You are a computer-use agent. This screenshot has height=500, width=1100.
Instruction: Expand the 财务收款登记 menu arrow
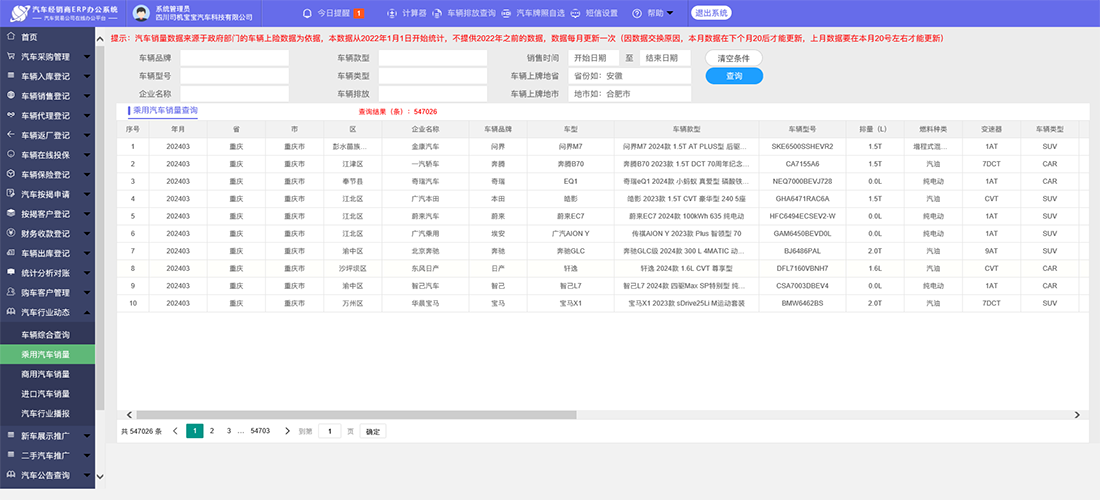86,234
